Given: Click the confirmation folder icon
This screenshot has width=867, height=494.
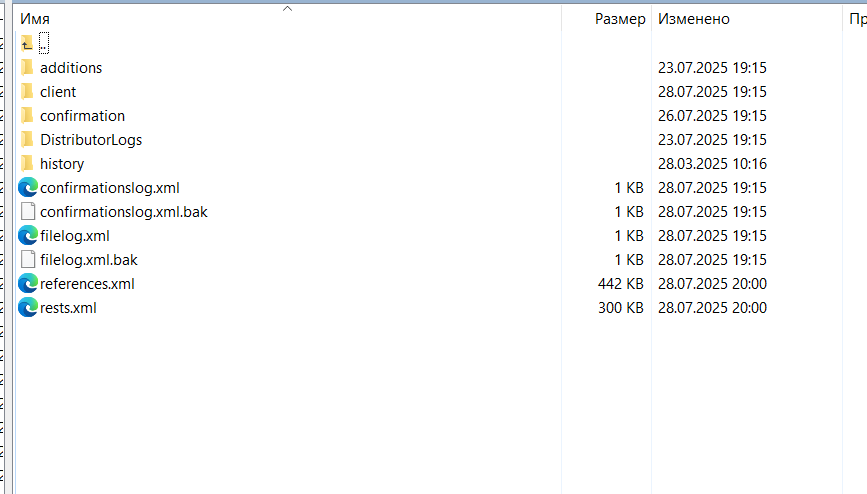Looking at the screenshot, I should [27, 116].
